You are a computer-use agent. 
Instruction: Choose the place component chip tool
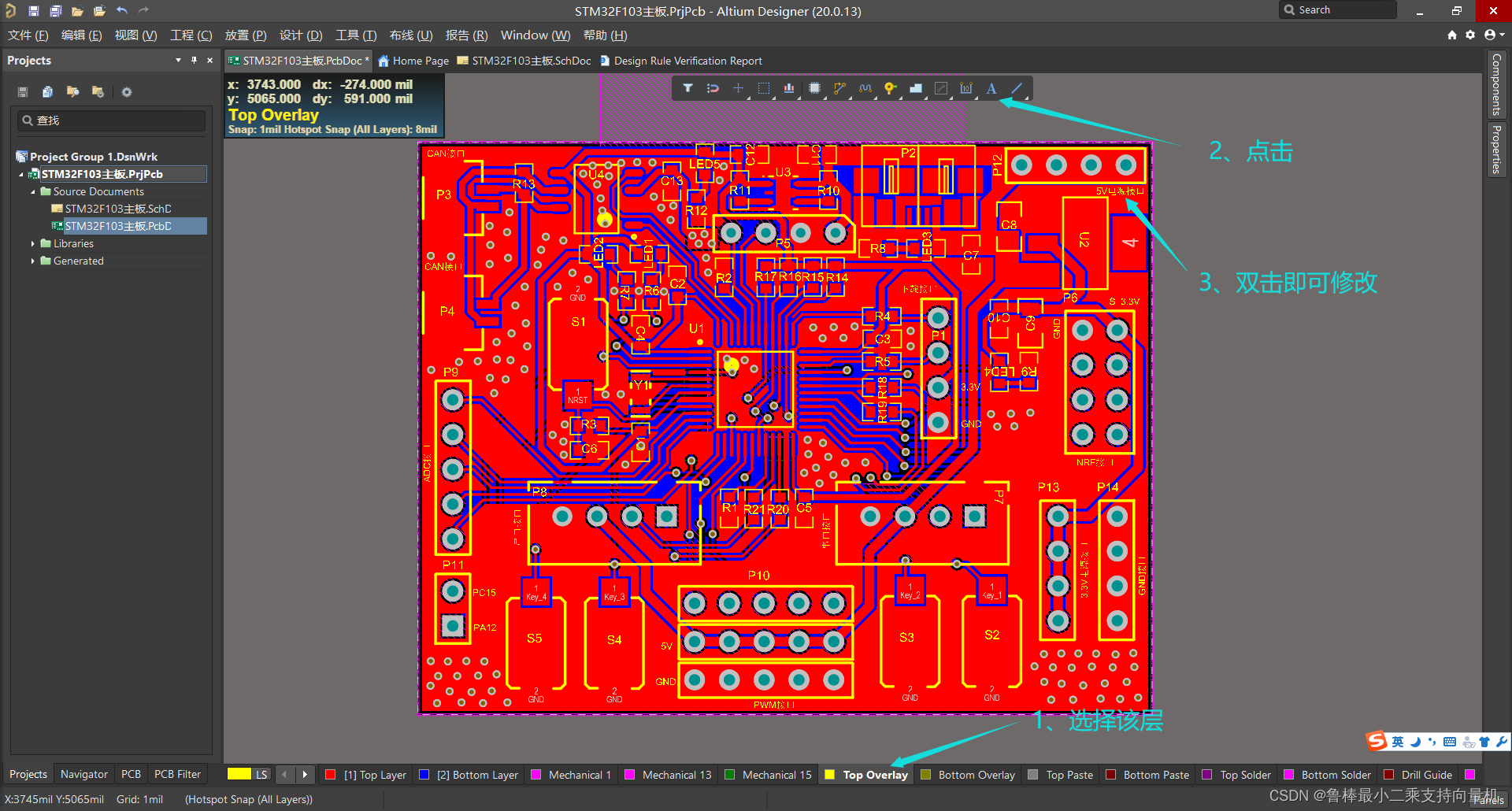[x=814, y=88]
